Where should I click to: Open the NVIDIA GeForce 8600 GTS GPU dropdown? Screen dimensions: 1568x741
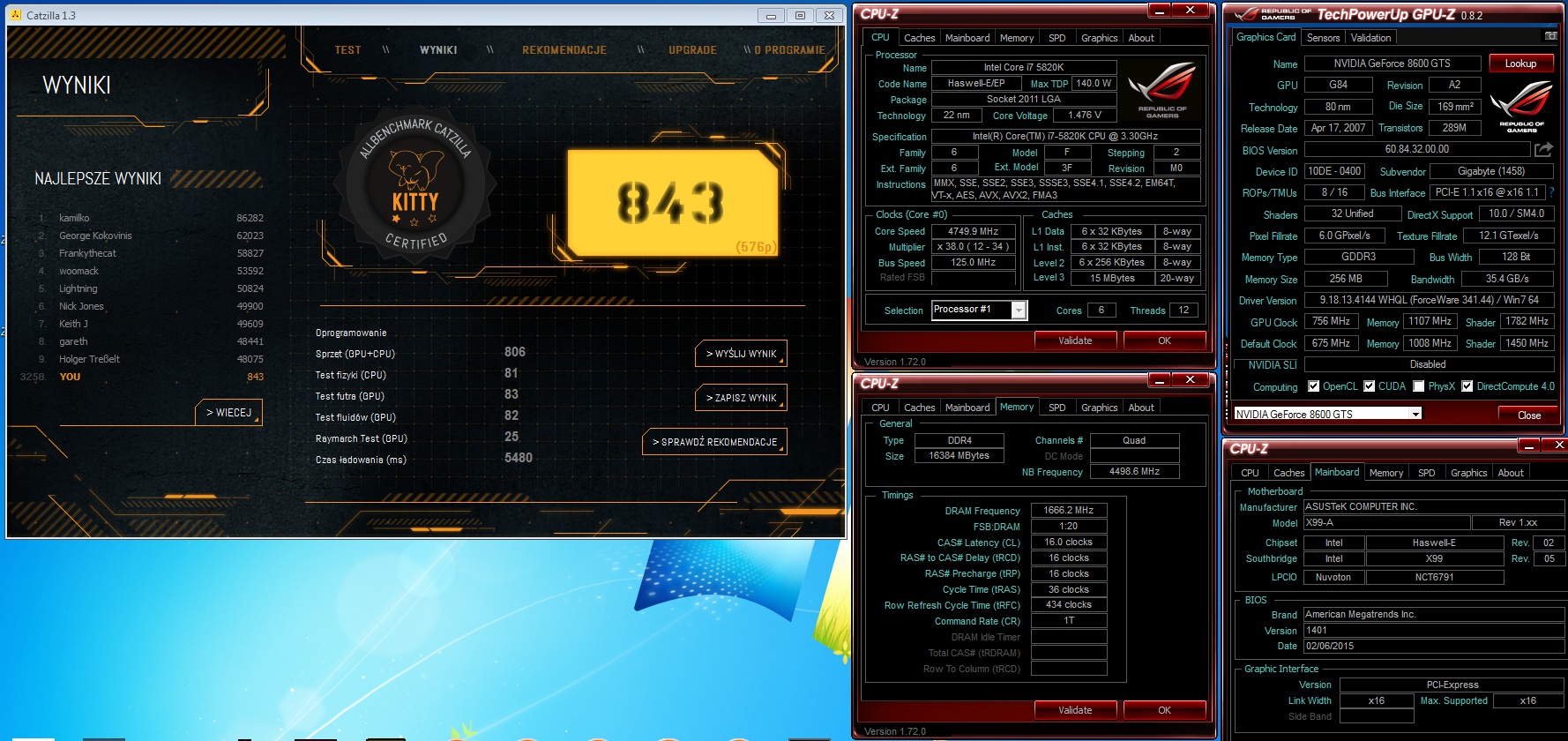[x=1415, y=414]
